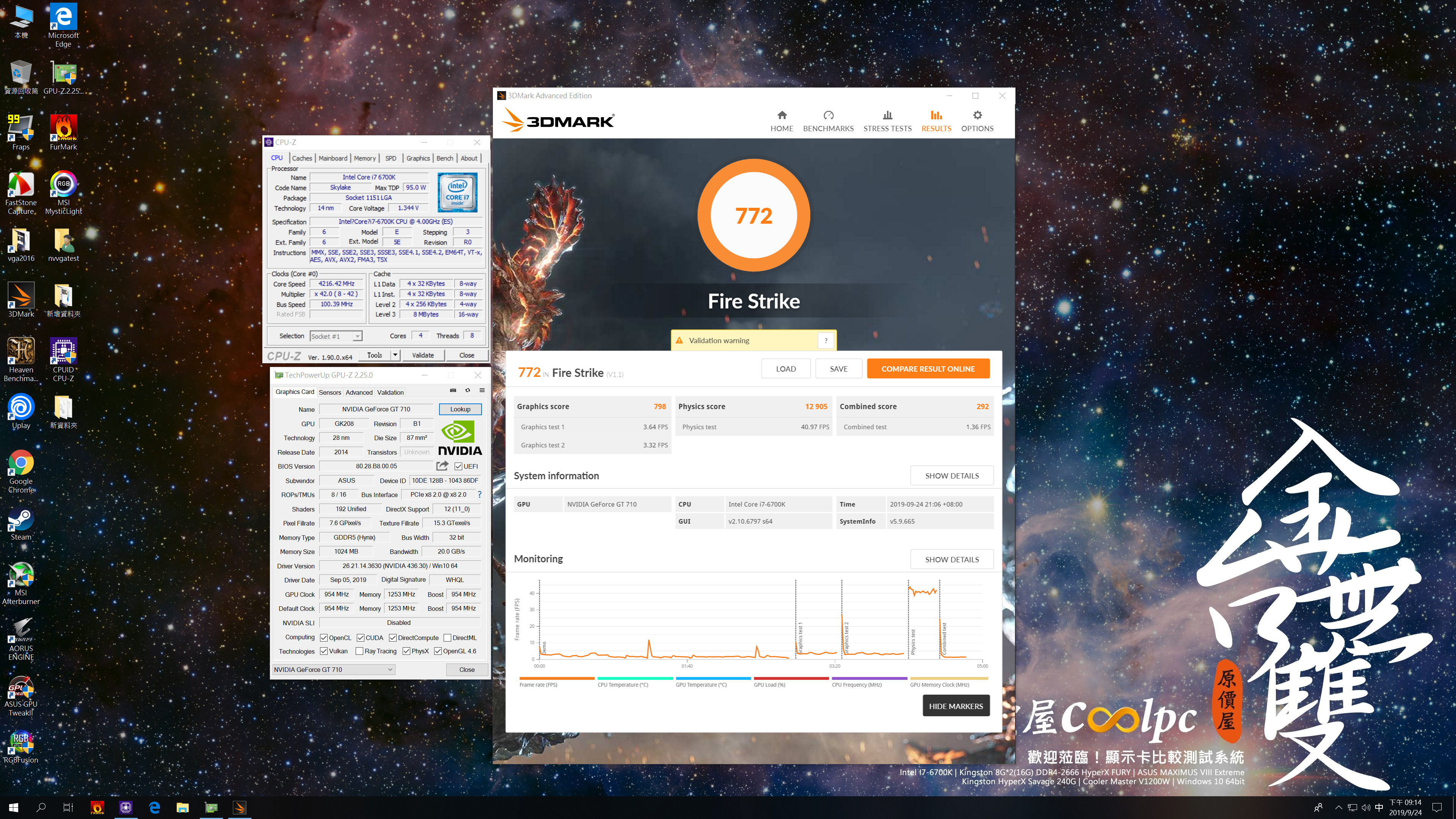Select MSI Afterburner desktop icon

[x=21, y=583]
